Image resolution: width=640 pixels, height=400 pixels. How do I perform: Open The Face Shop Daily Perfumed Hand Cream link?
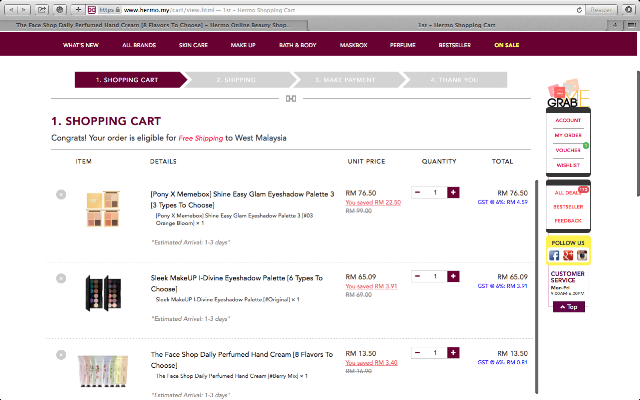[242, 360]
